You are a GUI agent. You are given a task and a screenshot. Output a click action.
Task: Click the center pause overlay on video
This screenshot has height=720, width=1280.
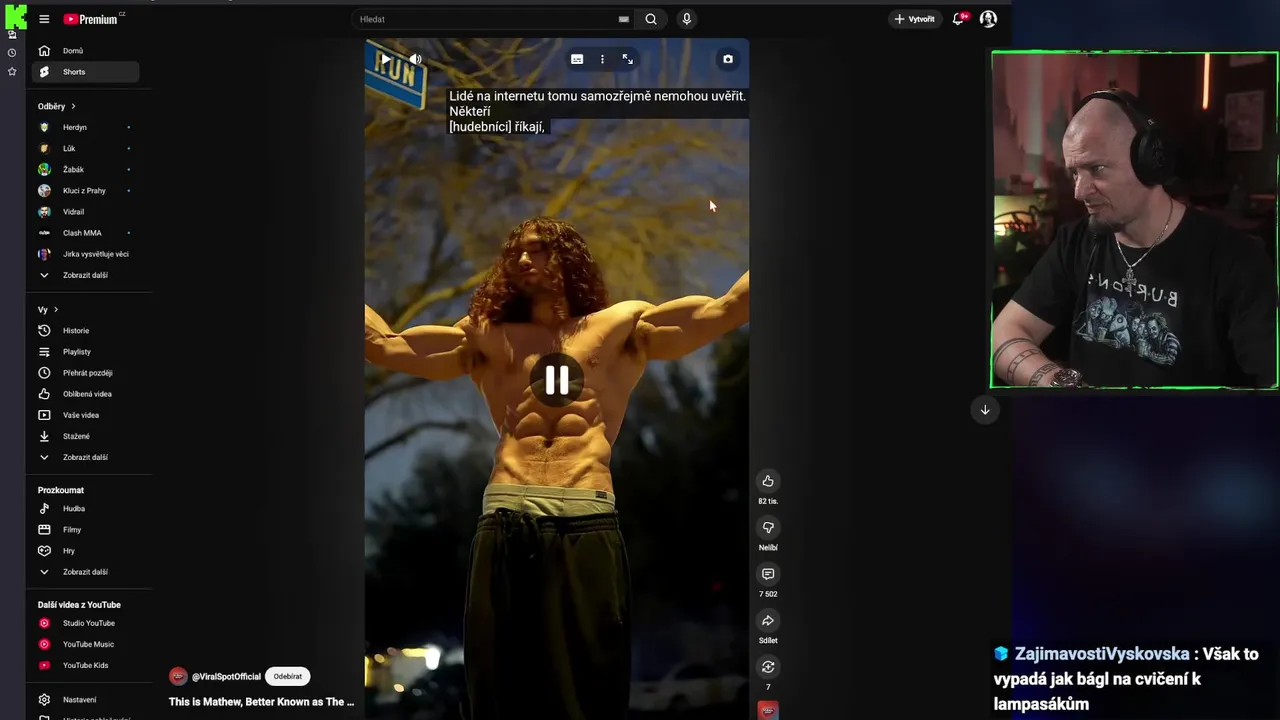(557, 380)
